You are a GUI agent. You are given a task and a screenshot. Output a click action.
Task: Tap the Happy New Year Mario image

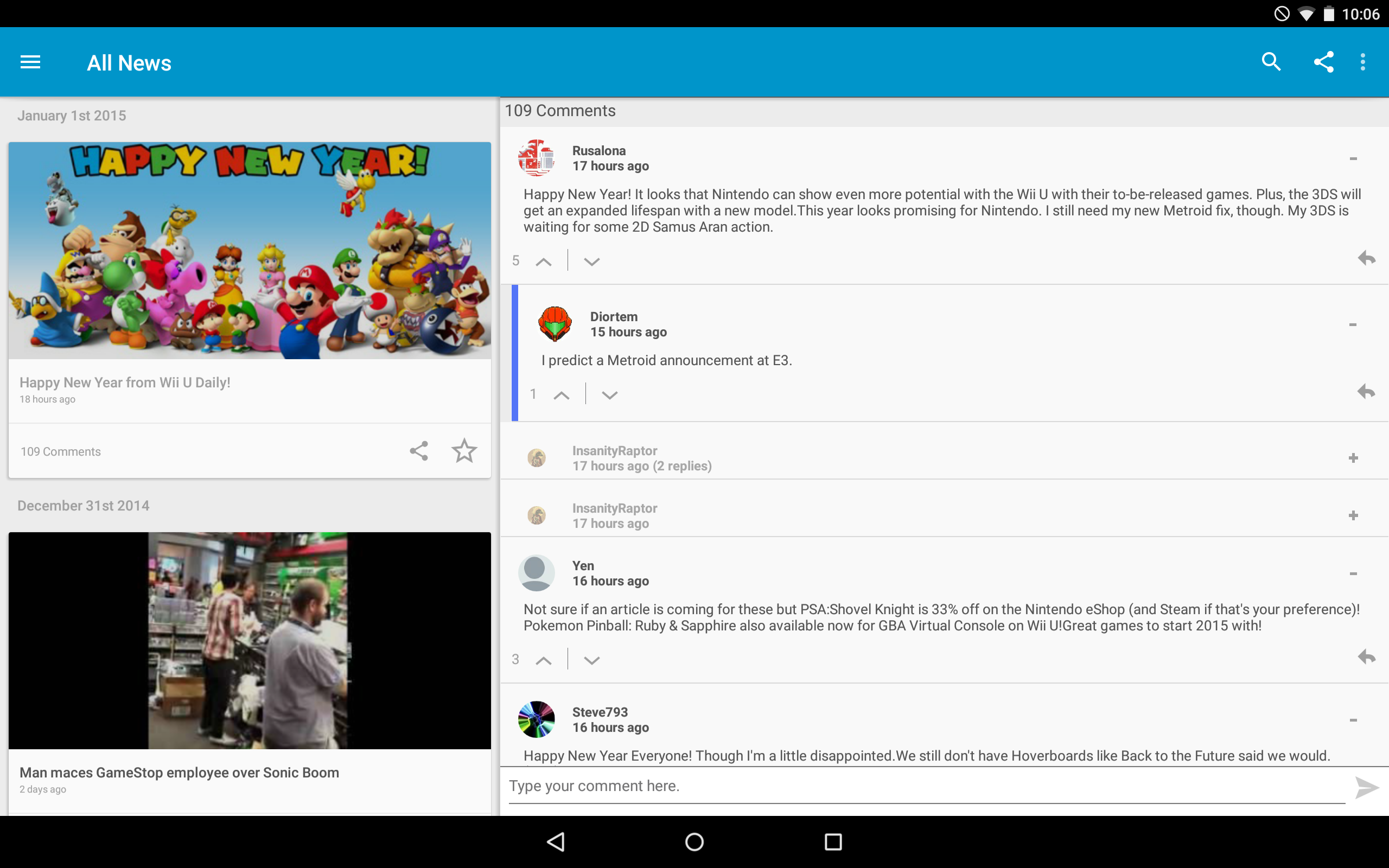tap(250, 250)
